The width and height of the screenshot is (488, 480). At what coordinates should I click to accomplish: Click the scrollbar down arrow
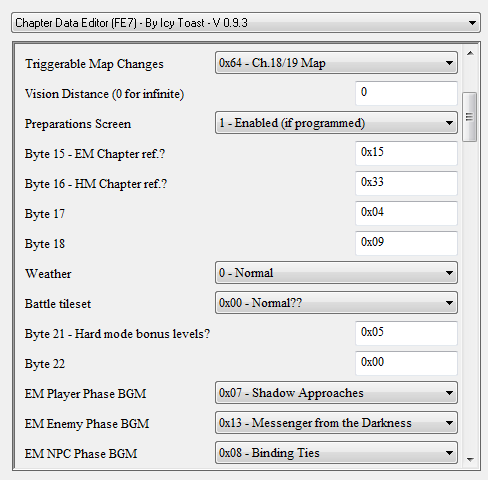pyautogui.click(x=470, y=460)
